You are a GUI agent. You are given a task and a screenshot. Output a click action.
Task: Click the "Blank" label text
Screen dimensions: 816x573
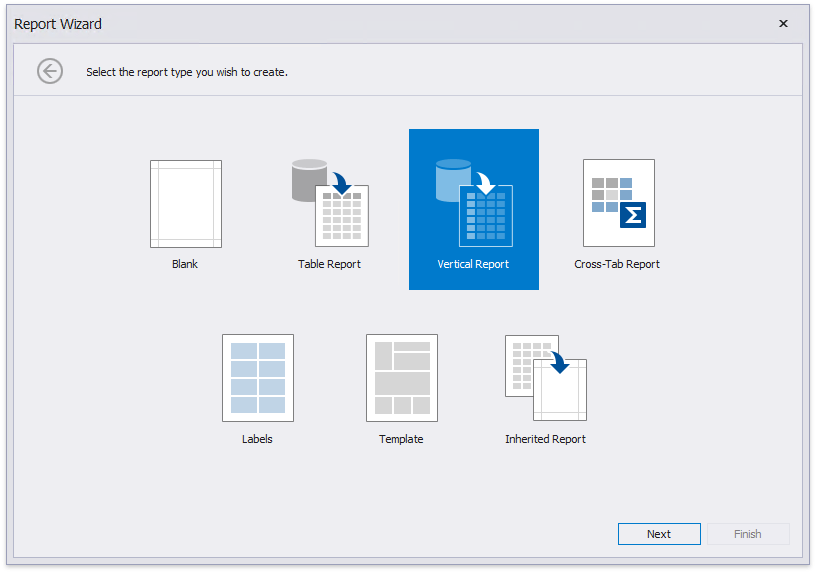(185, 264)
